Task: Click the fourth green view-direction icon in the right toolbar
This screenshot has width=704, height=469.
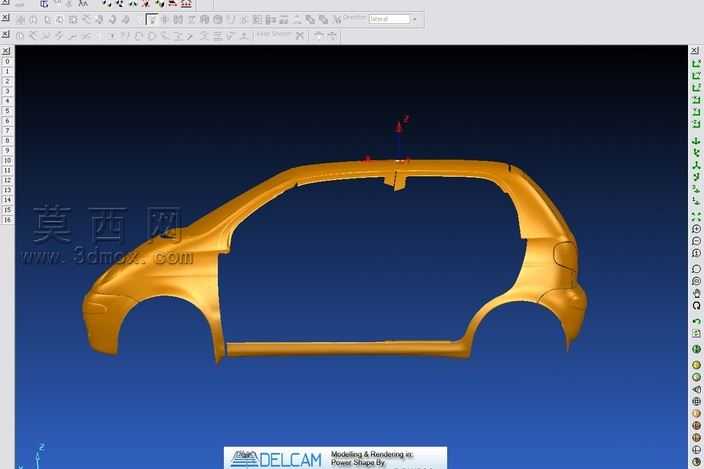Action: coord(696,100)
